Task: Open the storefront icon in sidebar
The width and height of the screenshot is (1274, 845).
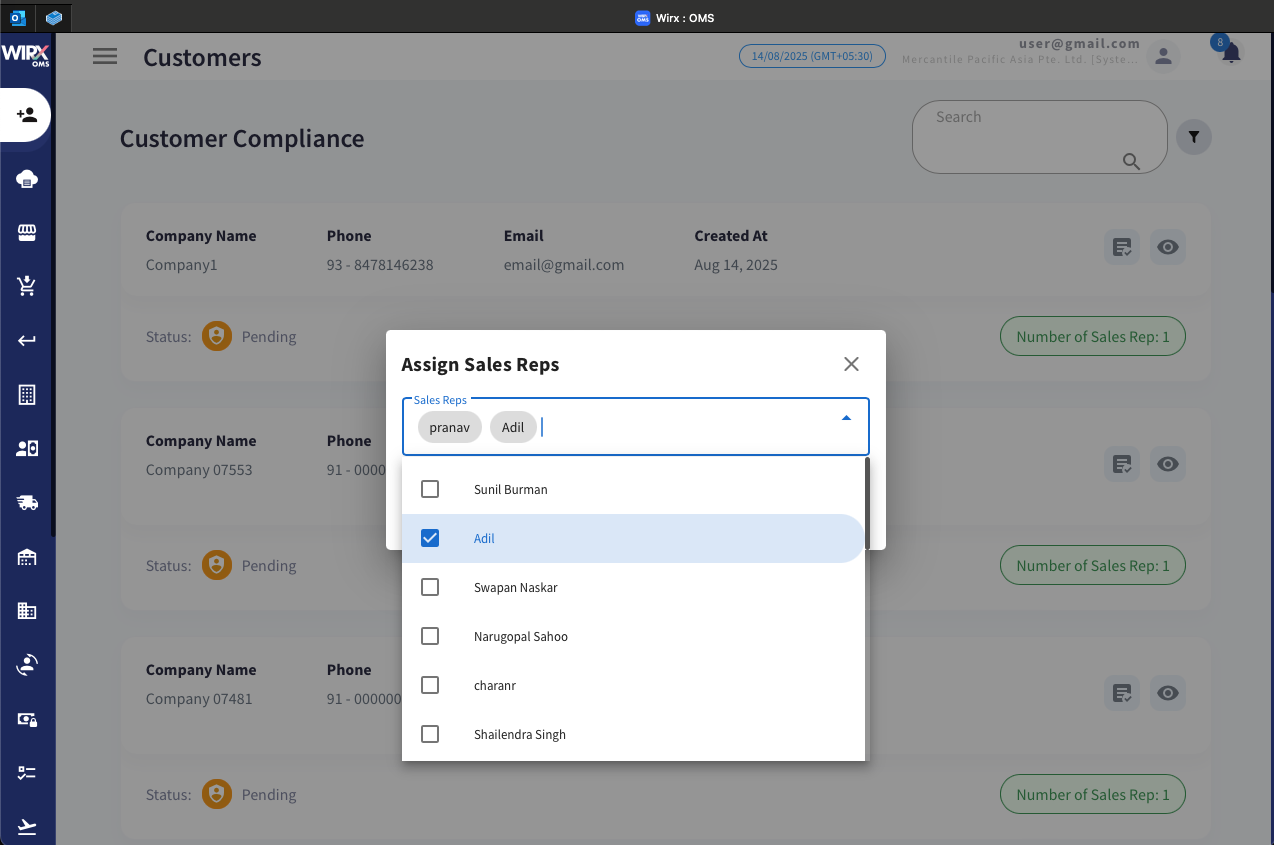Action: click(x=27, y=233)
